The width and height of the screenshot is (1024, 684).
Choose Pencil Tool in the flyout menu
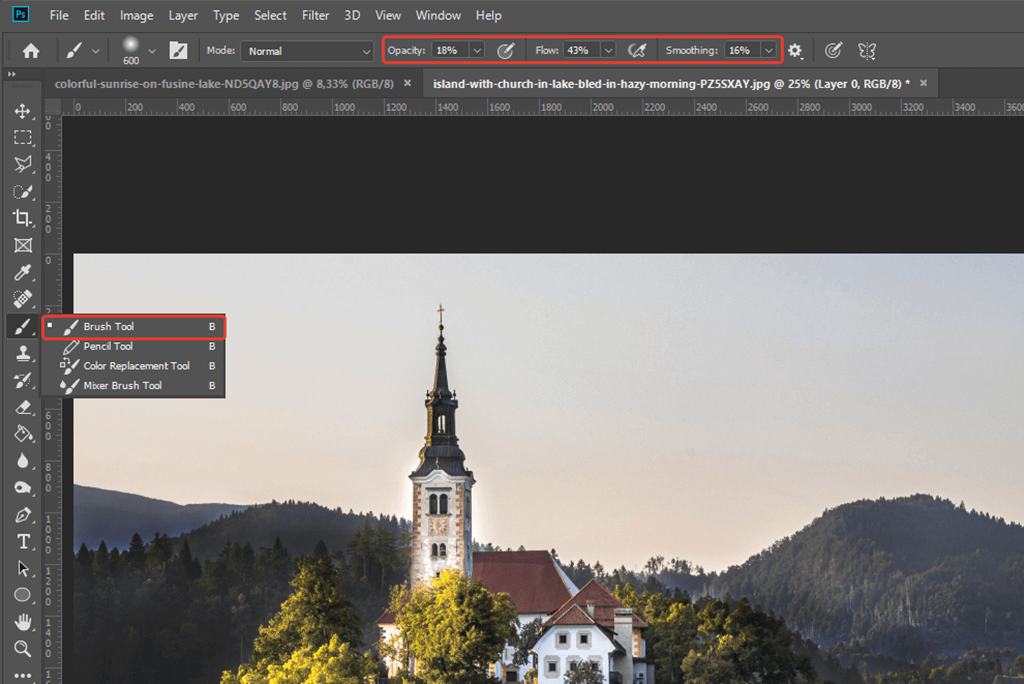tap(134, 346)
